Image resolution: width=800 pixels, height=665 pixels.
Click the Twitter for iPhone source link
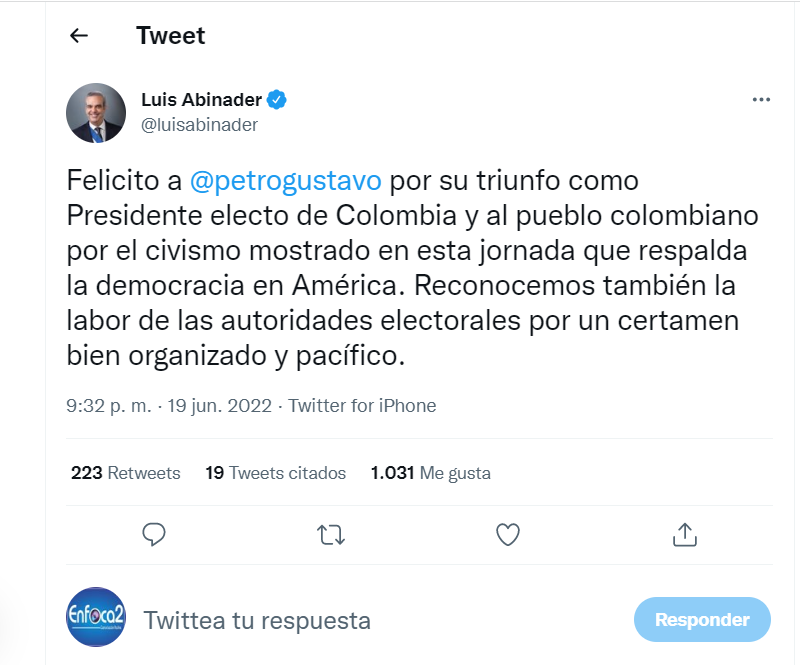tap(362, 406)
